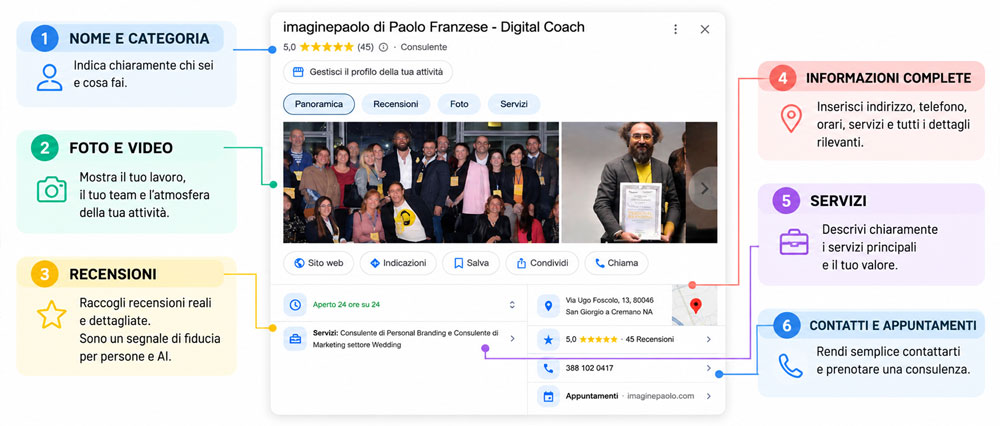Click the address 'Via Ugo Foscolo, 13, 80046'
Screen dimensions: 1000x426
610,300
